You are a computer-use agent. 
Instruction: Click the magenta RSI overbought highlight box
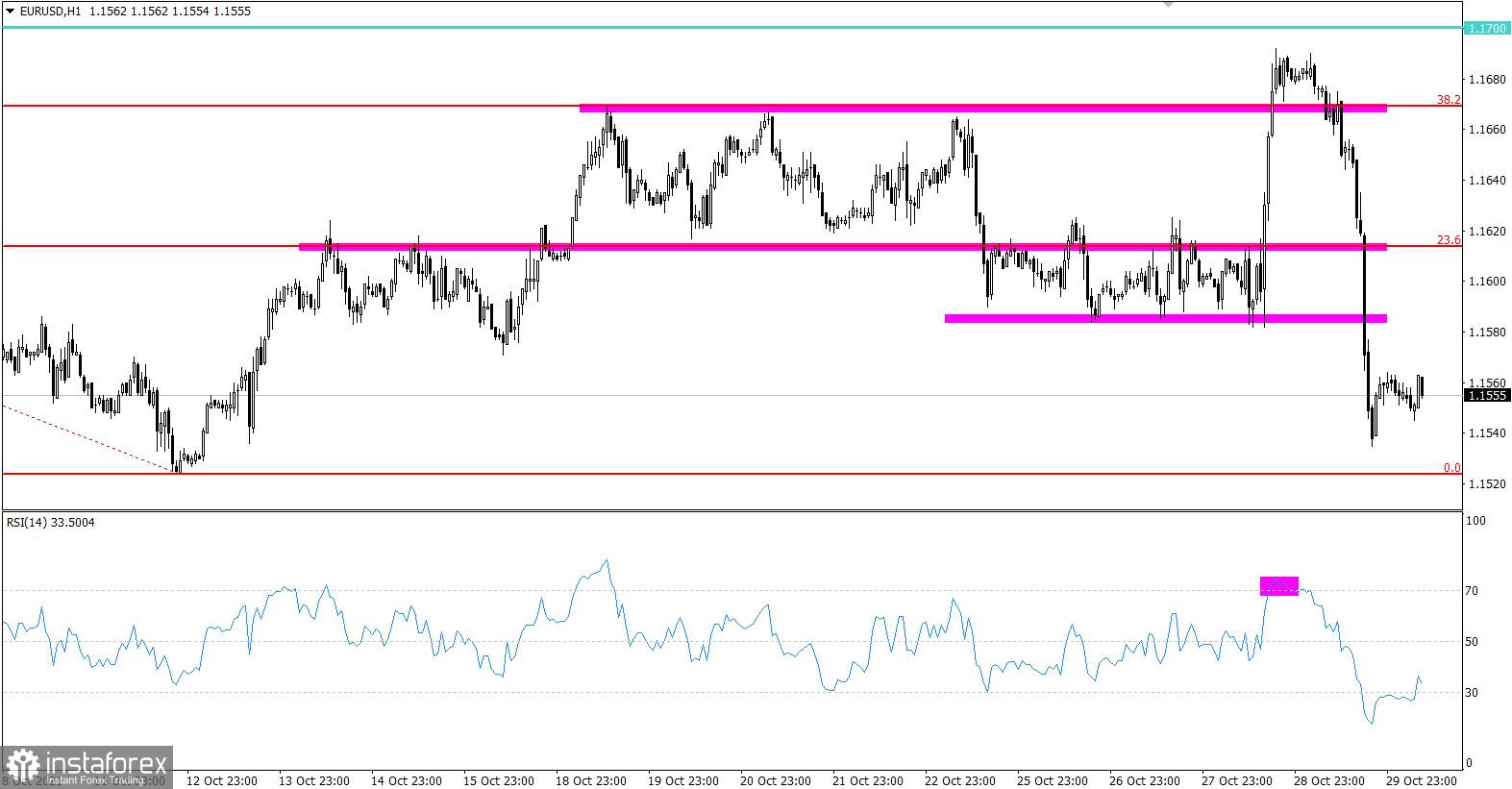(x=1279, y=586)
